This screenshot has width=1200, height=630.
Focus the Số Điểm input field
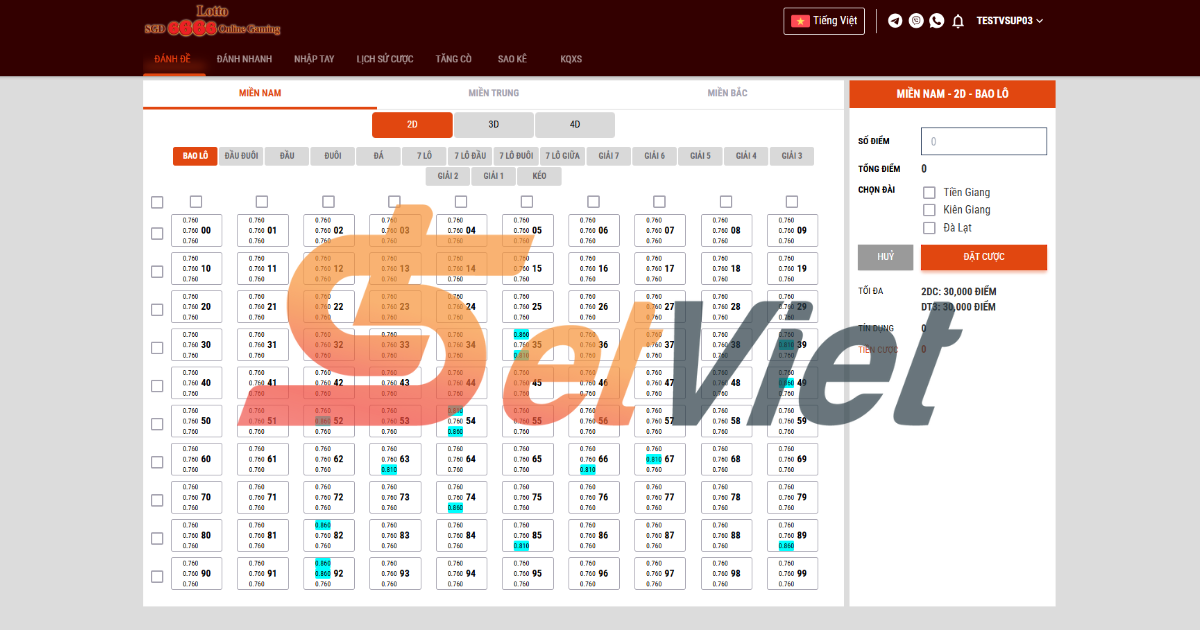(x=983, y=141)
